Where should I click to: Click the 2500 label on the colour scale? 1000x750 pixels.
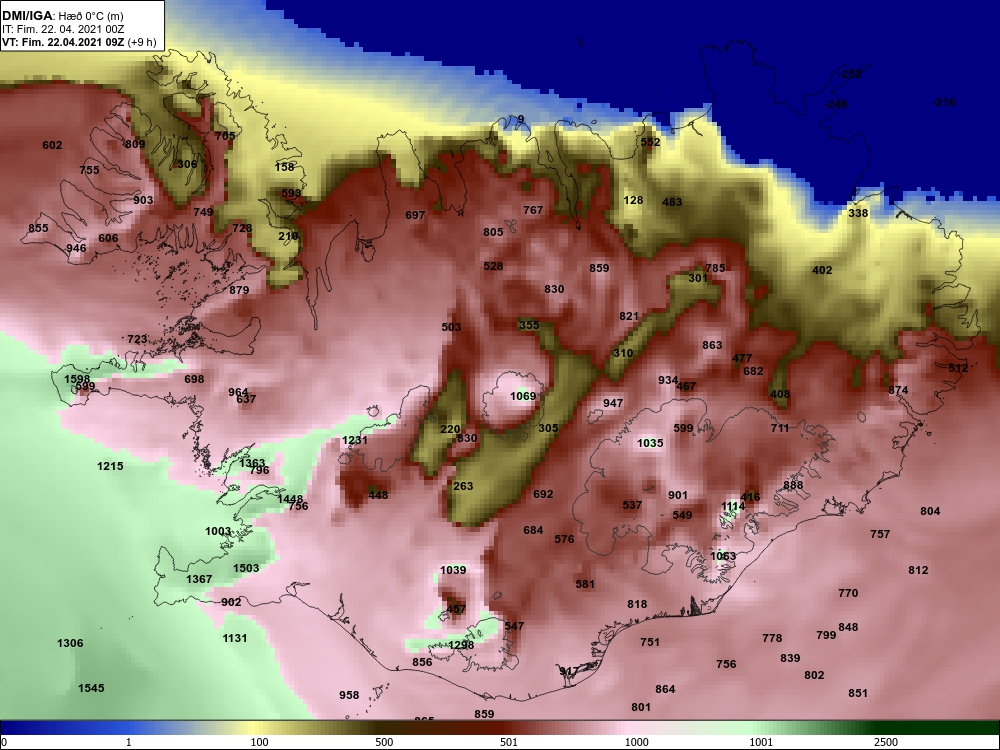[885, 742]
